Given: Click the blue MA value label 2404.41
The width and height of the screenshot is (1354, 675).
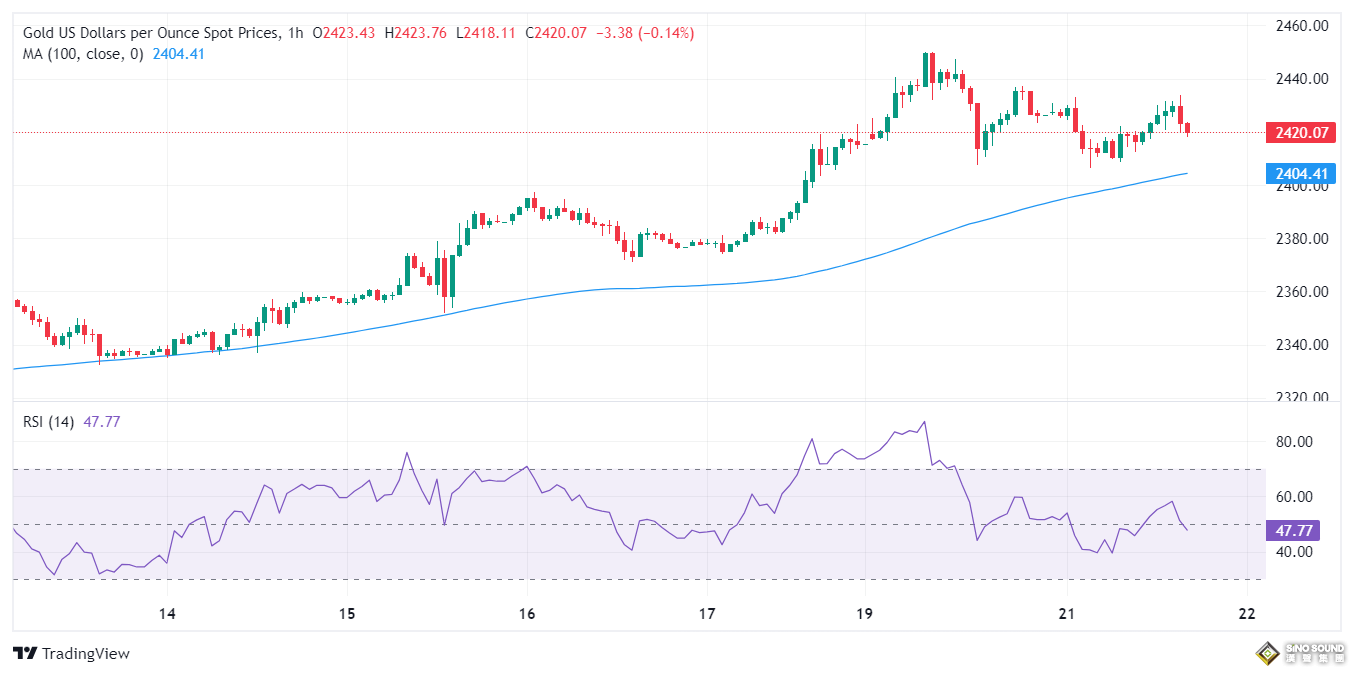Looking at the screenshot, I should coord(1300,173).
